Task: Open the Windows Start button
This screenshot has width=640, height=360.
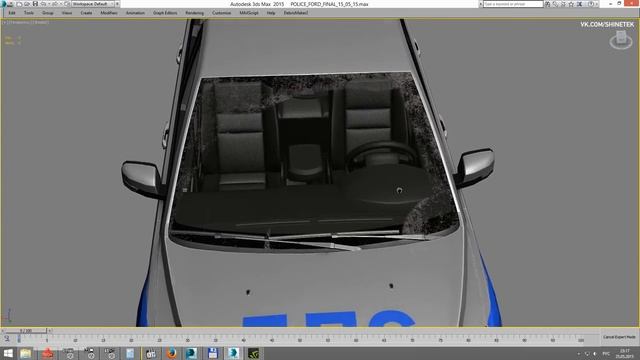Action: 8,353
